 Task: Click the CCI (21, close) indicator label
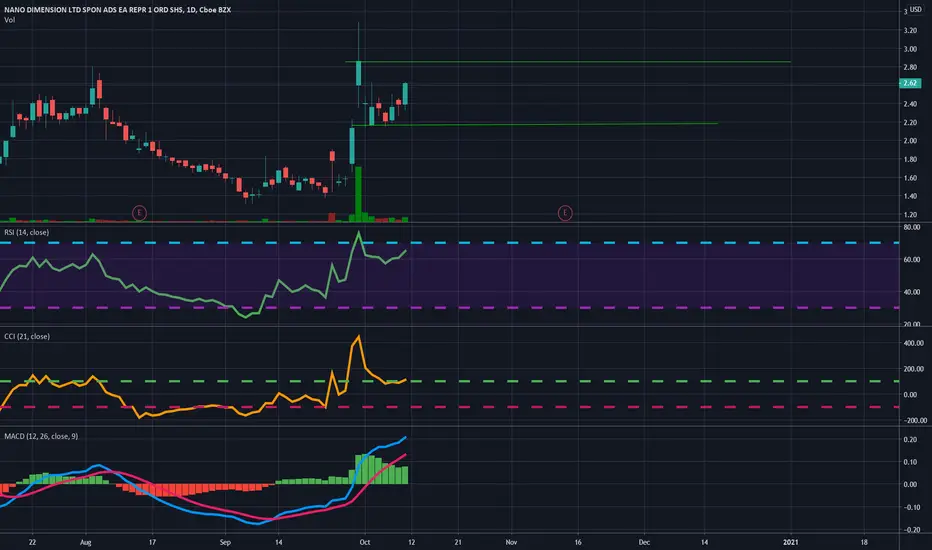27,337
